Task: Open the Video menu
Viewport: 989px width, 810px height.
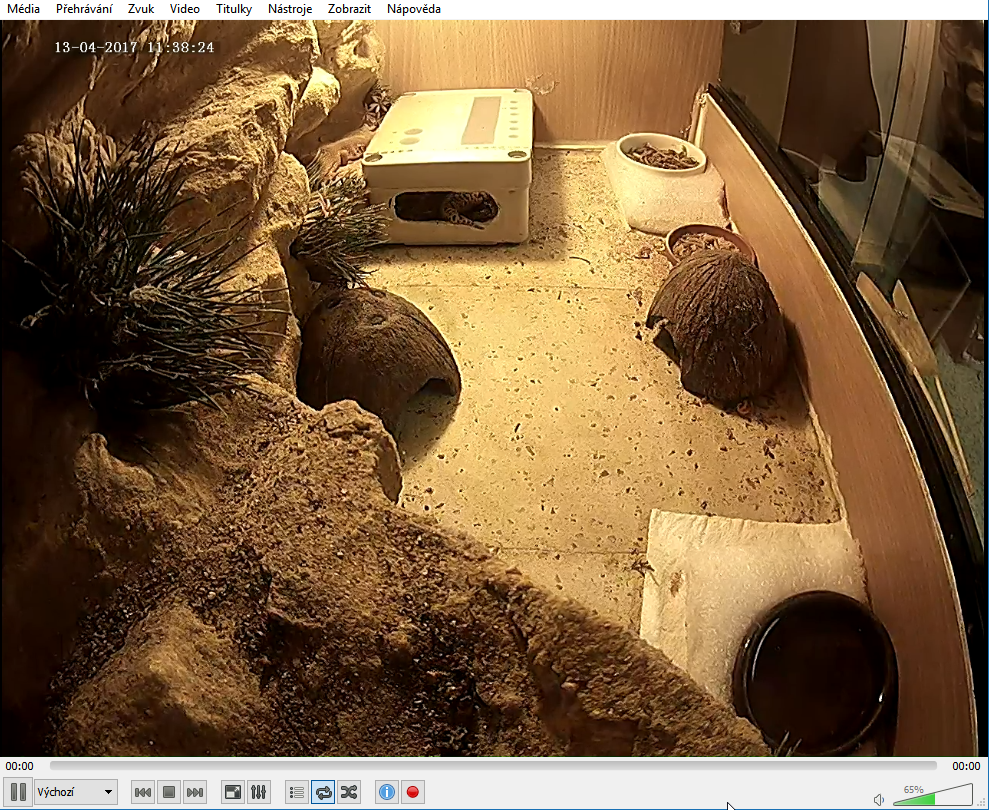Action: click(184, 9)
